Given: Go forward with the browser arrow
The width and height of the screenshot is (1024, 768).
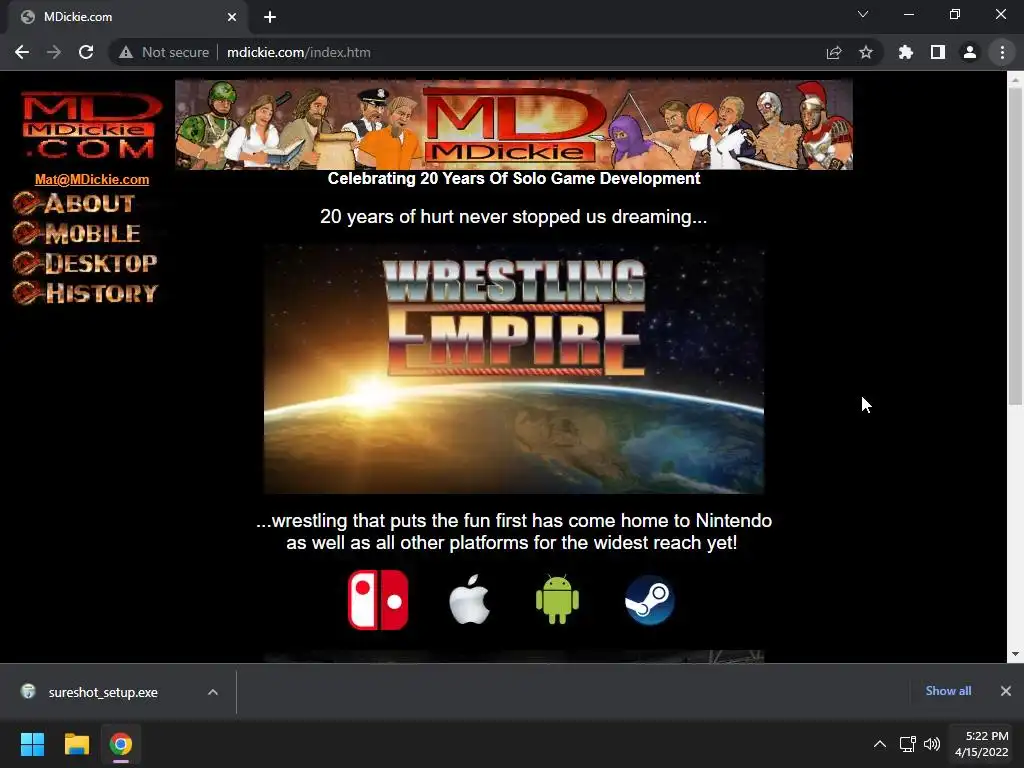Looking at the screenshot, I should (54, 52).
